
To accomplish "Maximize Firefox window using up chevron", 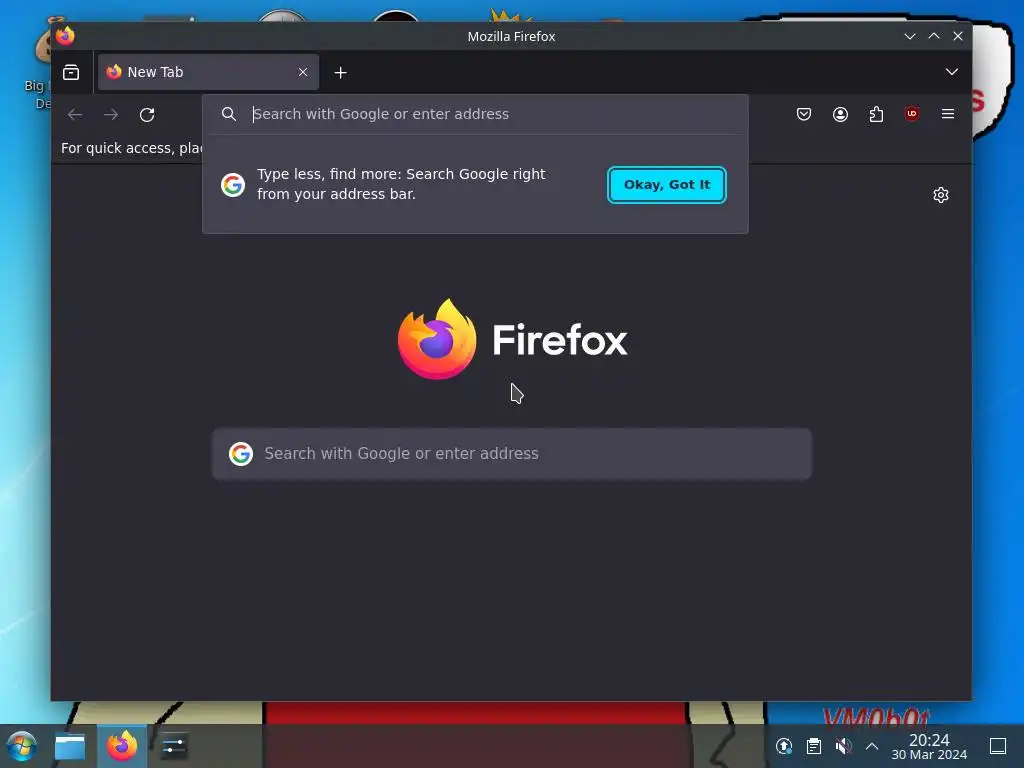I will pos(934,37).
